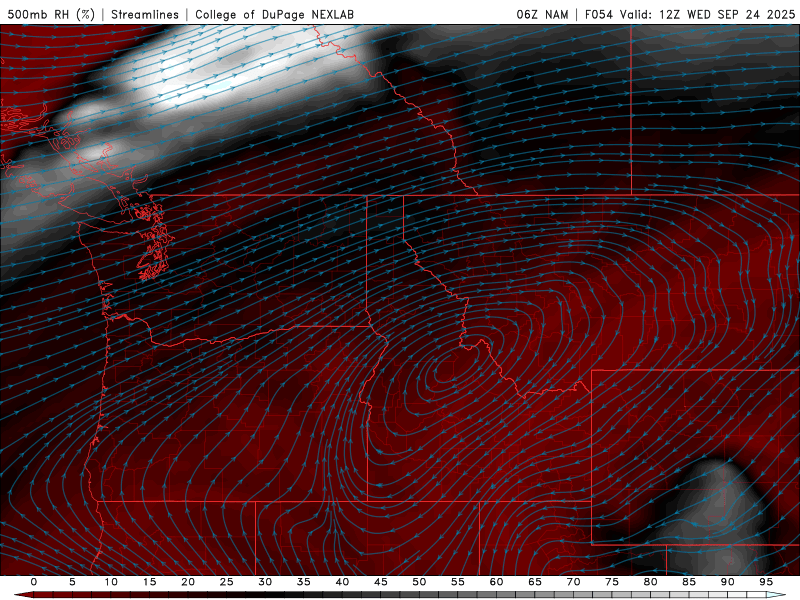Viewport: 800px width, 600px height.
Task: Click the "45" label on the color scale
Action: point(381,582)
